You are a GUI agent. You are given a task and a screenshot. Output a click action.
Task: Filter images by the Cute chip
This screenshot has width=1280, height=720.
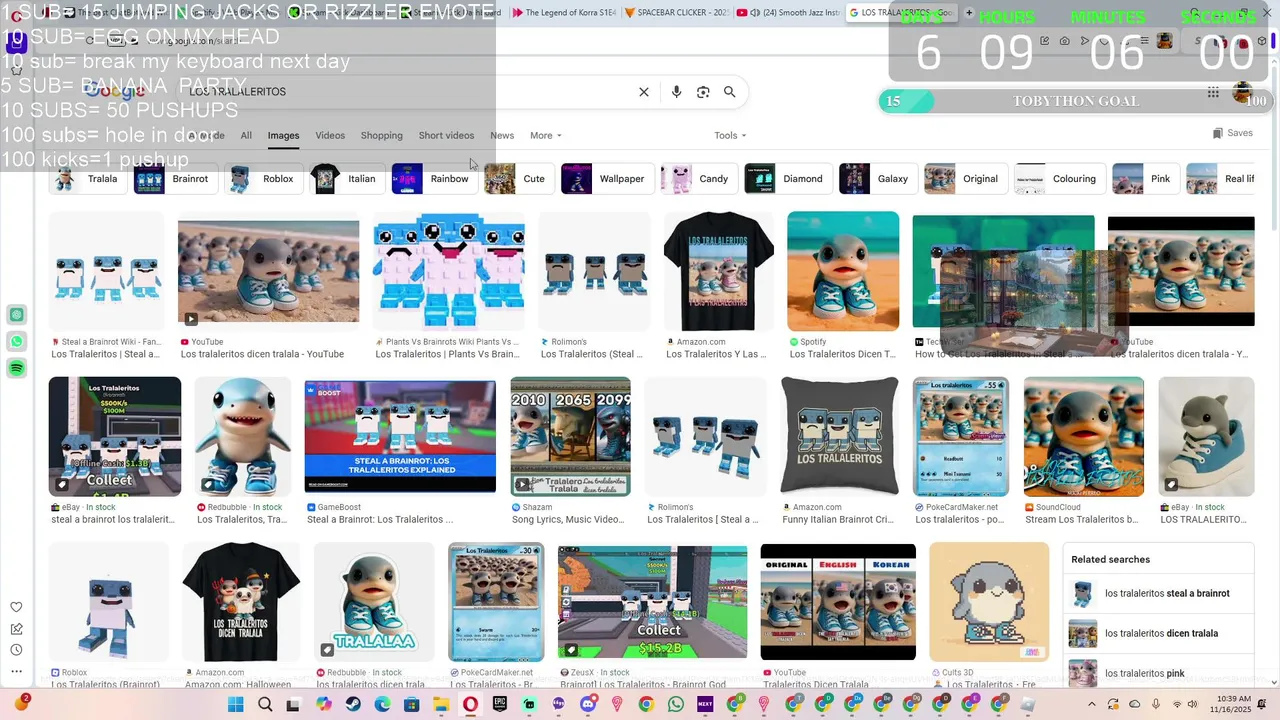pyautogui.click(x=518, y=179)
